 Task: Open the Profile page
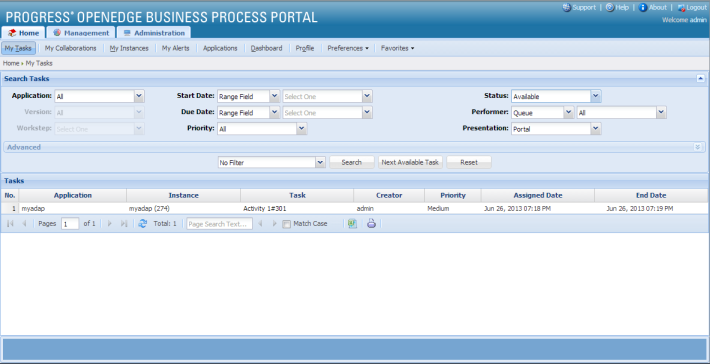pos(305,48)
